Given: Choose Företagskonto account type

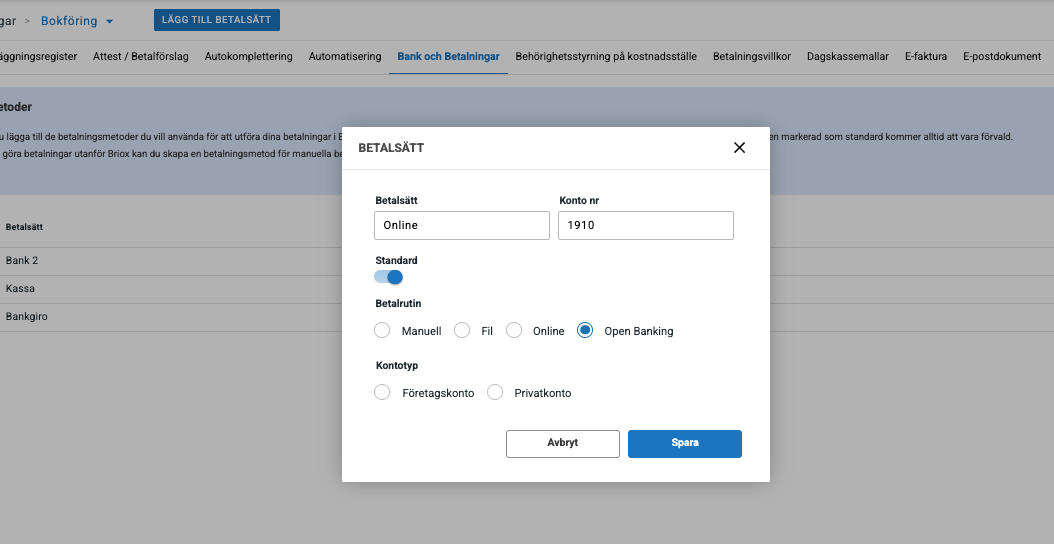Looking at the screenshot, I should [382, 393].
